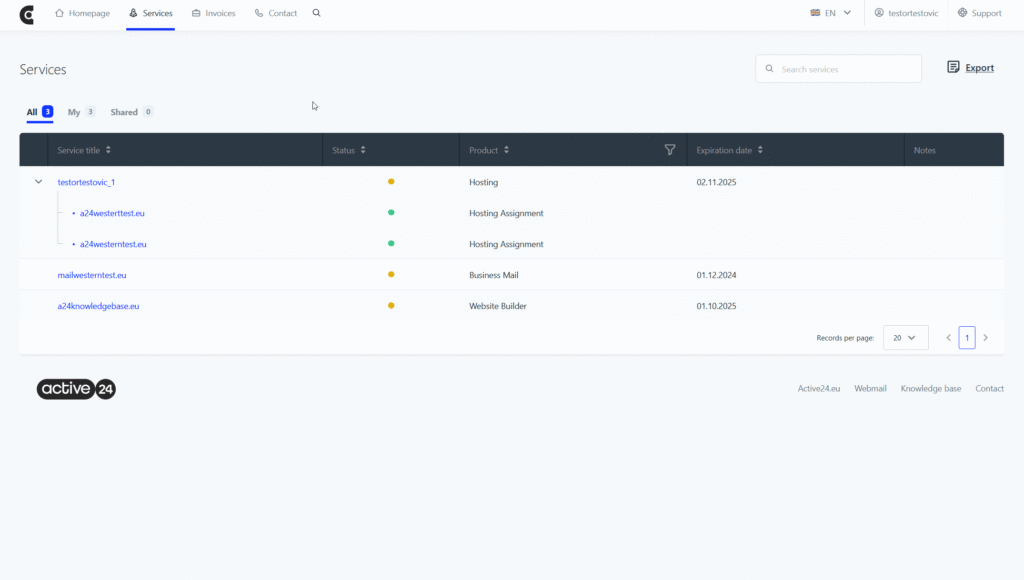This screenshot has height=580, width=1024.
Task: Click the active24 footer logo
Action: [x=76, y=389]
